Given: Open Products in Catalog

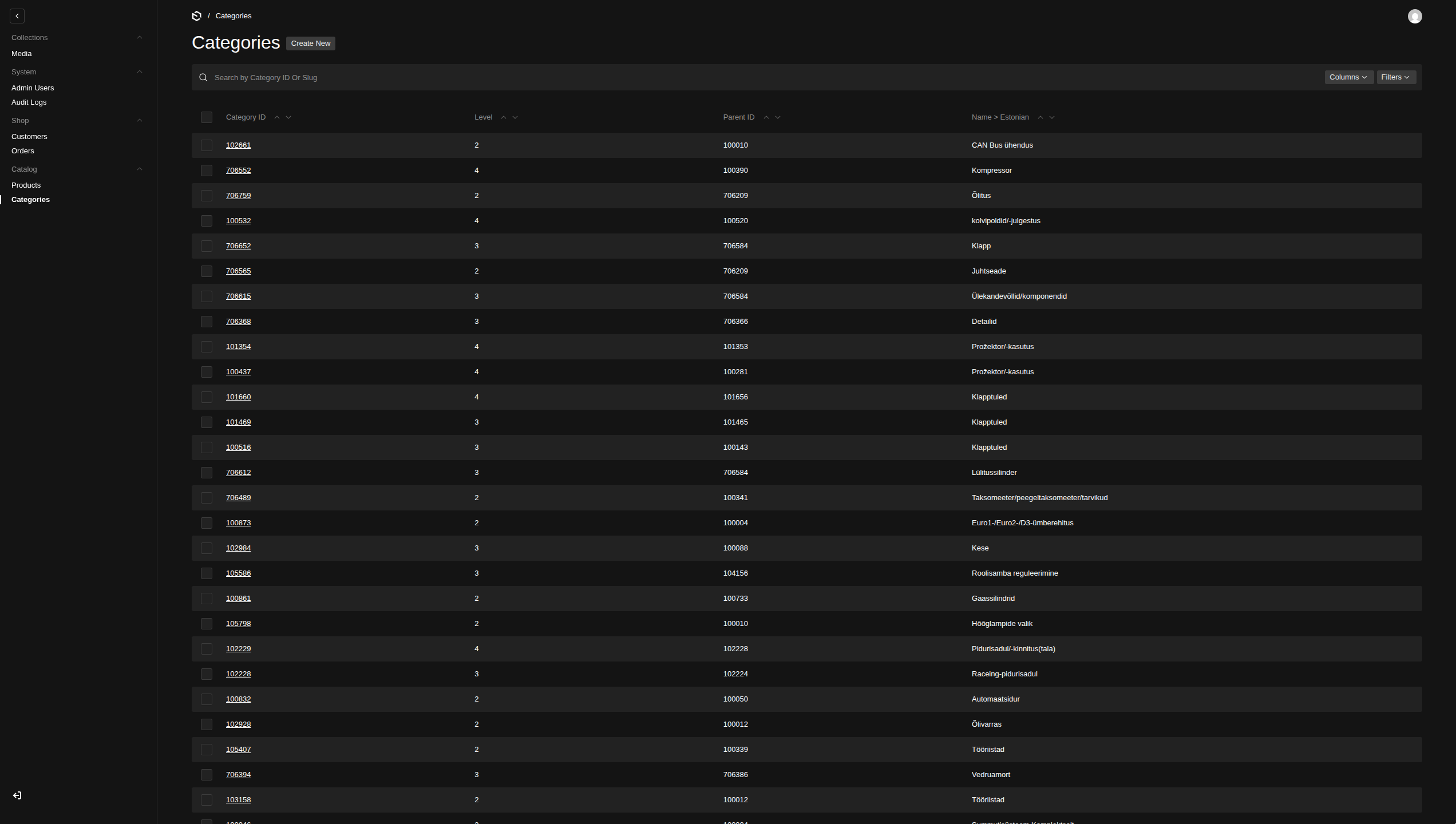Looking at the screenshot, I should pyautogui.click(x=26, y=185).
